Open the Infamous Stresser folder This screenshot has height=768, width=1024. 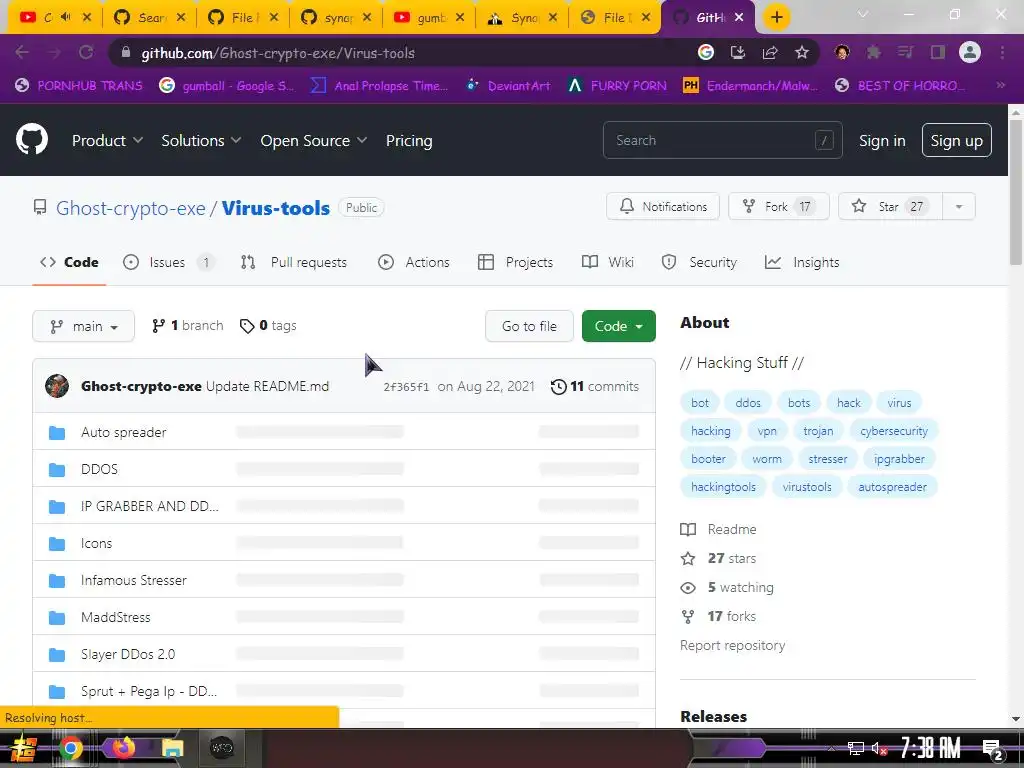[x=134, y=580]
